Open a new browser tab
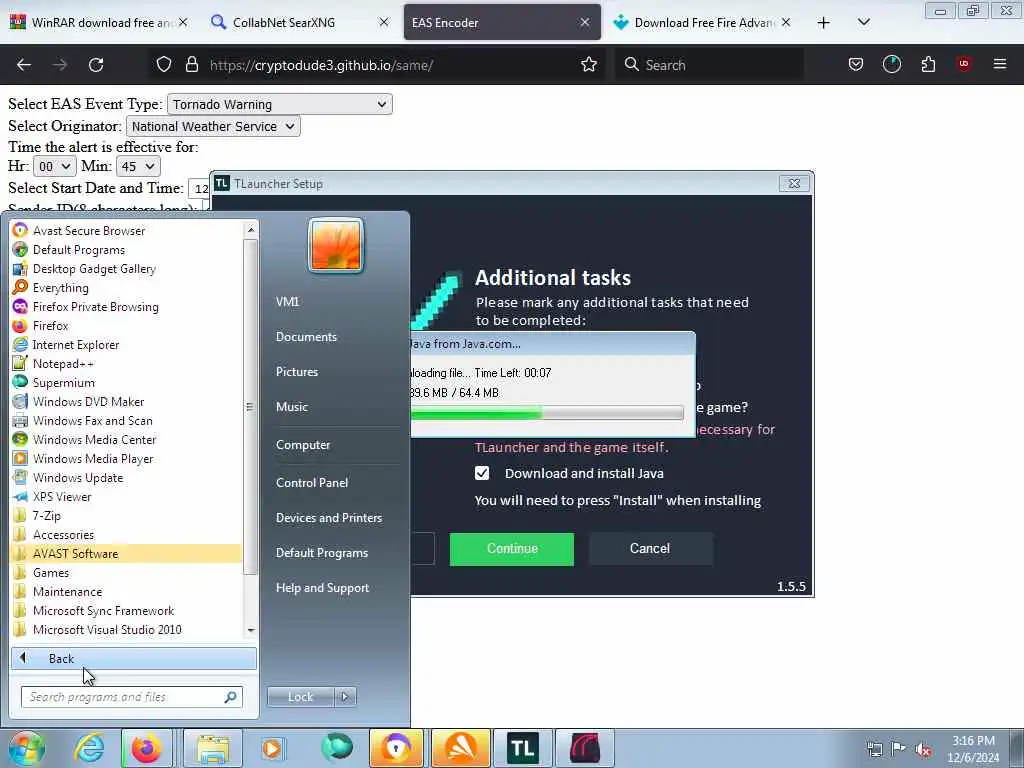The image size is (1024, 768). click(x=824, y=22)
